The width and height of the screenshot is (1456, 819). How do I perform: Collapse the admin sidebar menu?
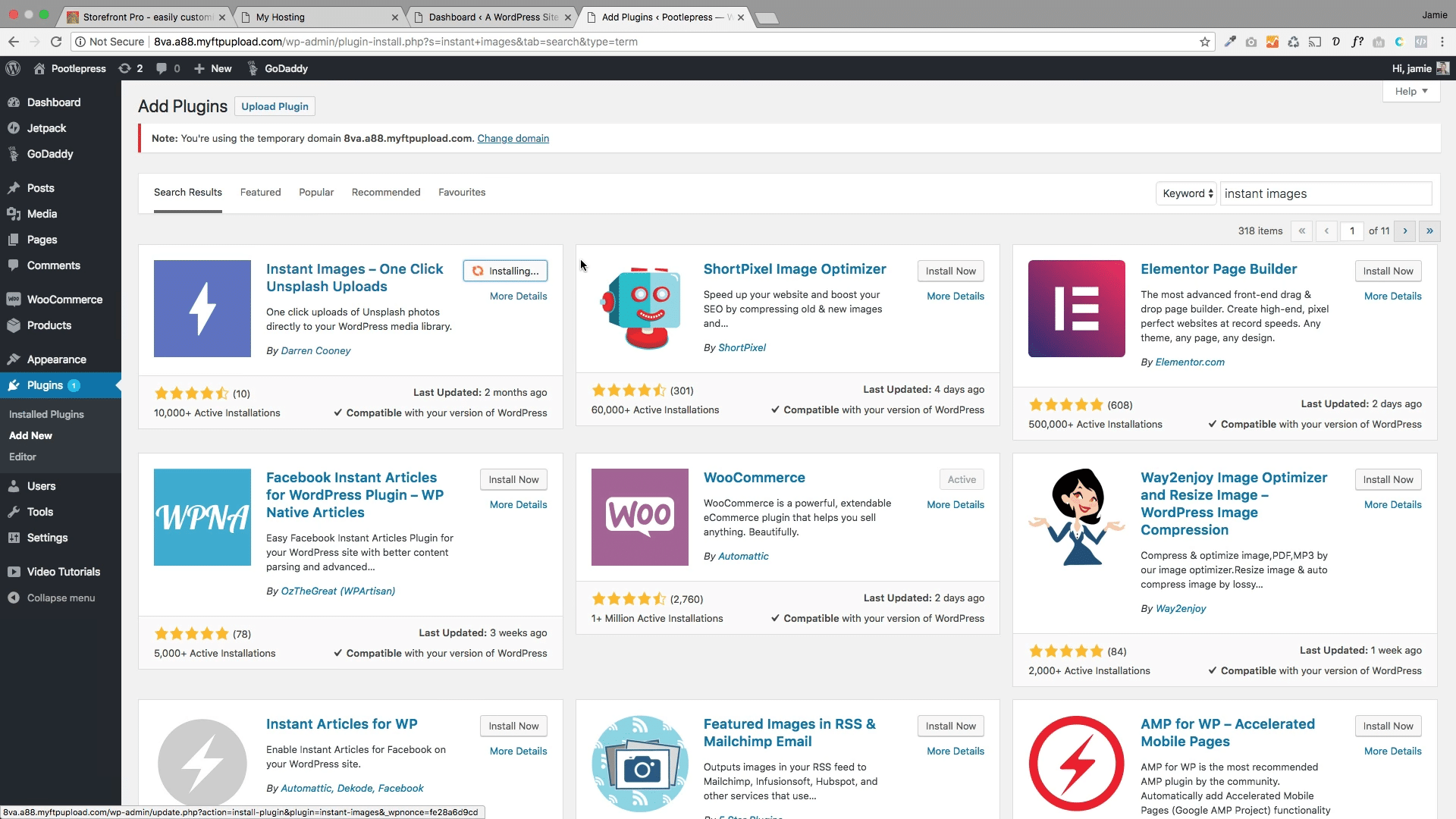(x=61, y=598)
